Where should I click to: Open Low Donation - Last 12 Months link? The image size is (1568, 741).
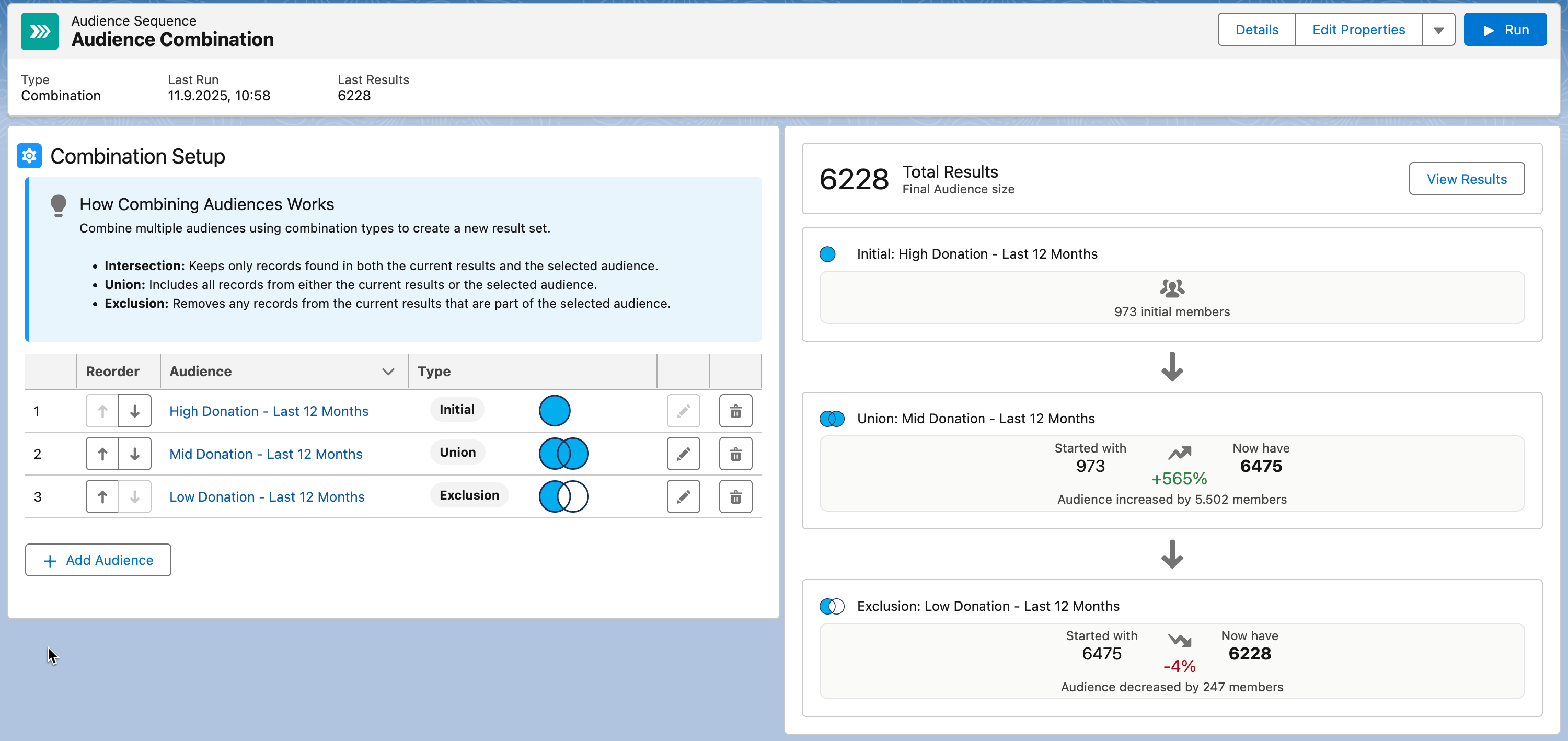point(267,496)
